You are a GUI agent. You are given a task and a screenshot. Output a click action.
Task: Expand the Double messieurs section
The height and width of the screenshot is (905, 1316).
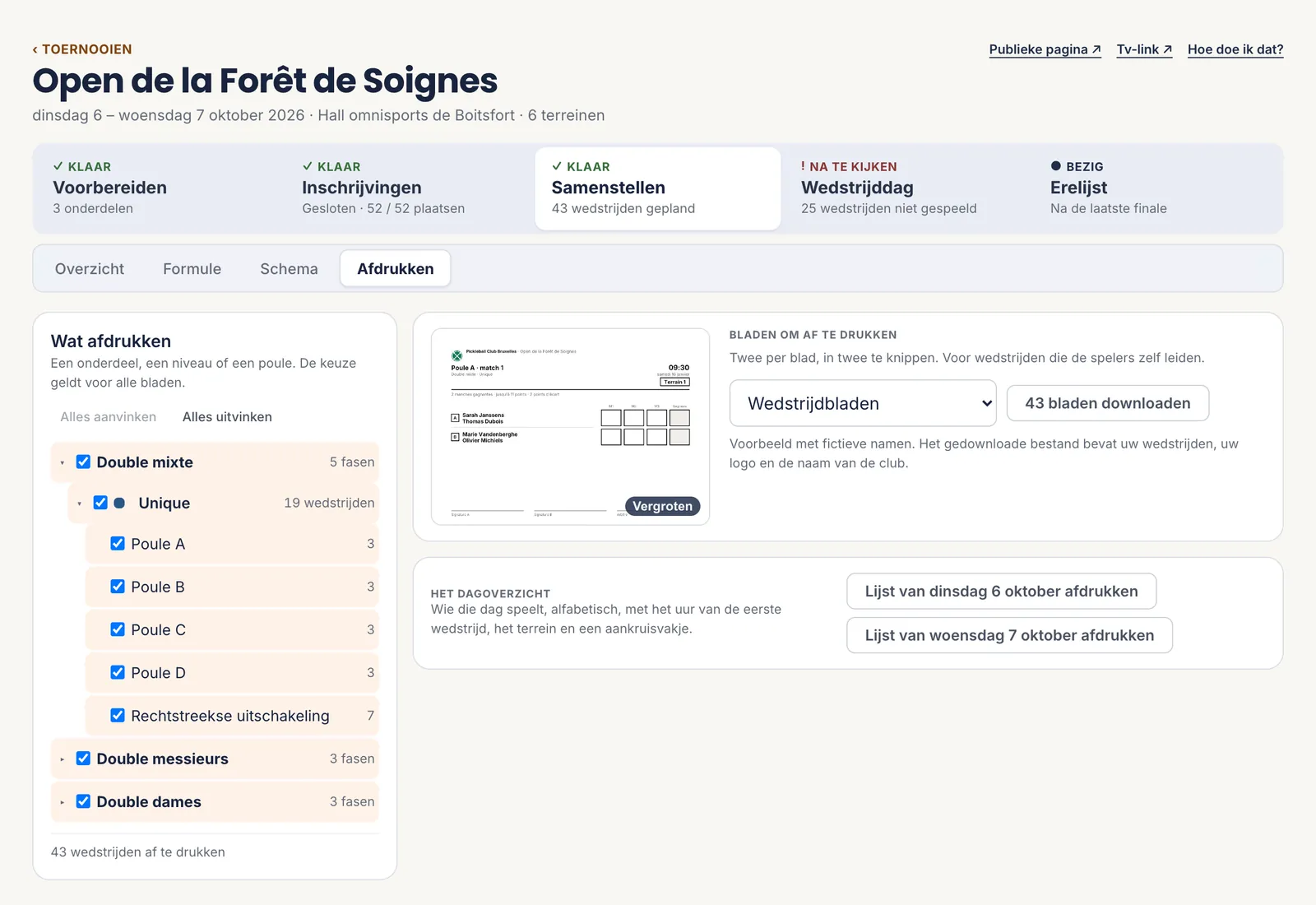[63, 759]
